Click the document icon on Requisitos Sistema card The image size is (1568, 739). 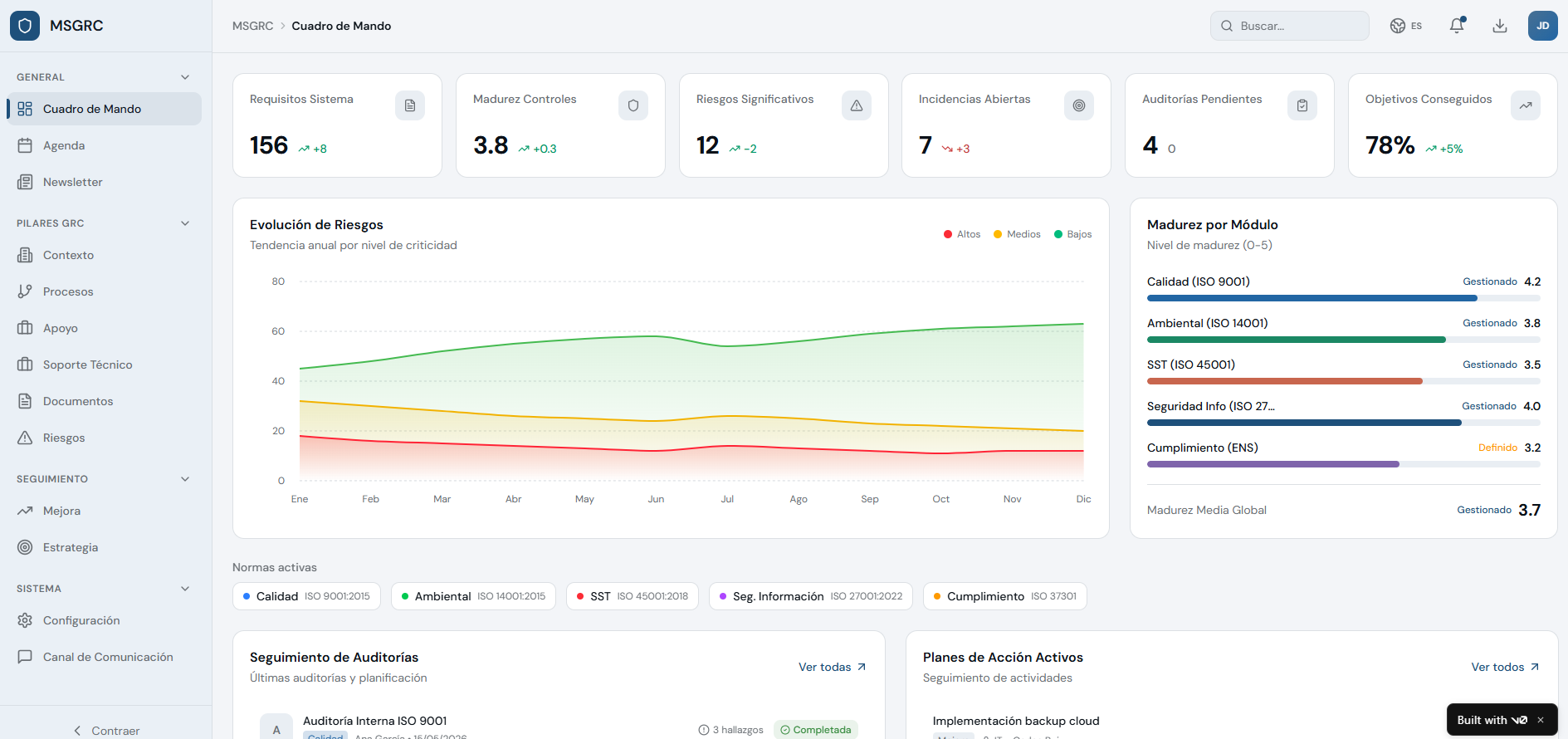click(x=410, y=105)
